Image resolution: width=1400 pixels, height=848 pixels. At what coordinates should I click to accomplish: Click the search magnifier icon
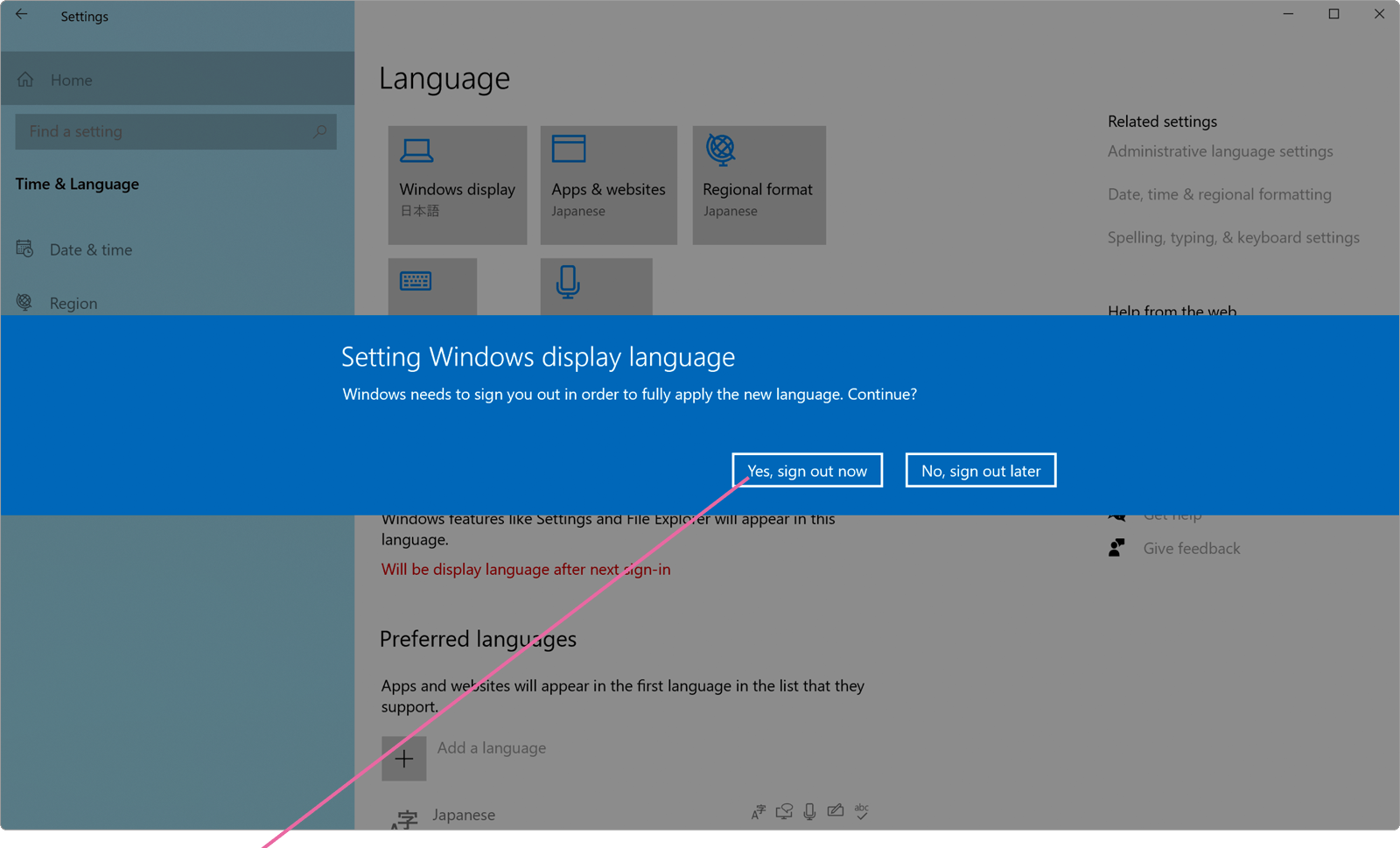coord(319,131)
